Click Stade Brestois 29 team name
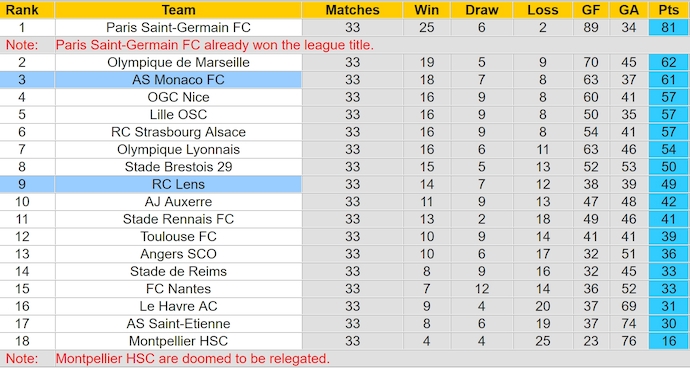Screen dimensions: 690x368 [178, 167]
